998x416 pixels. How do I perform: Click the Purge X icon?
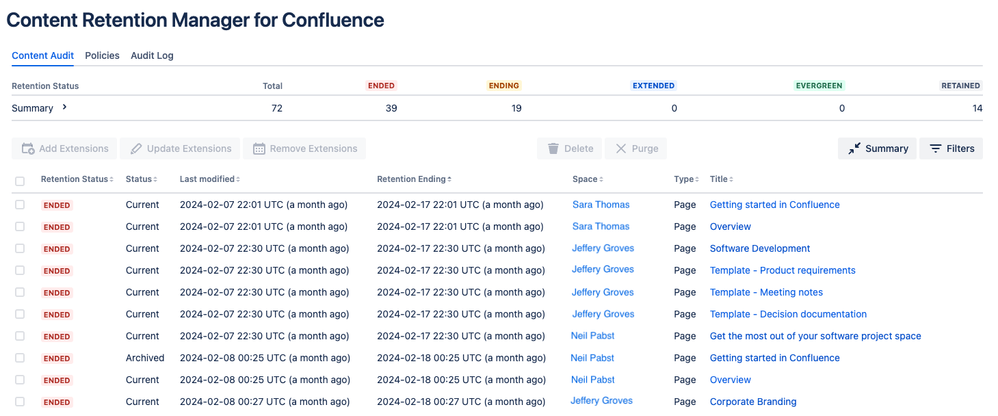point(621,149)
